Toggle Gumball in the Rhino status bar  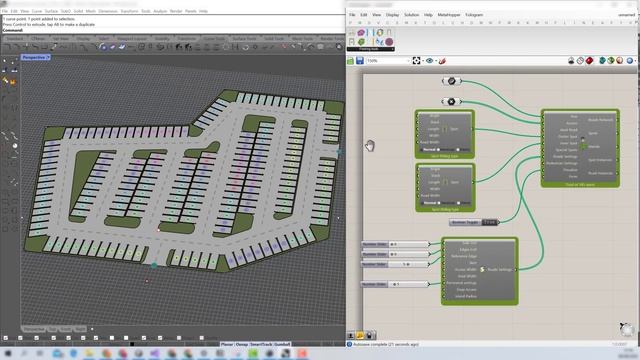tap(282, 344)
